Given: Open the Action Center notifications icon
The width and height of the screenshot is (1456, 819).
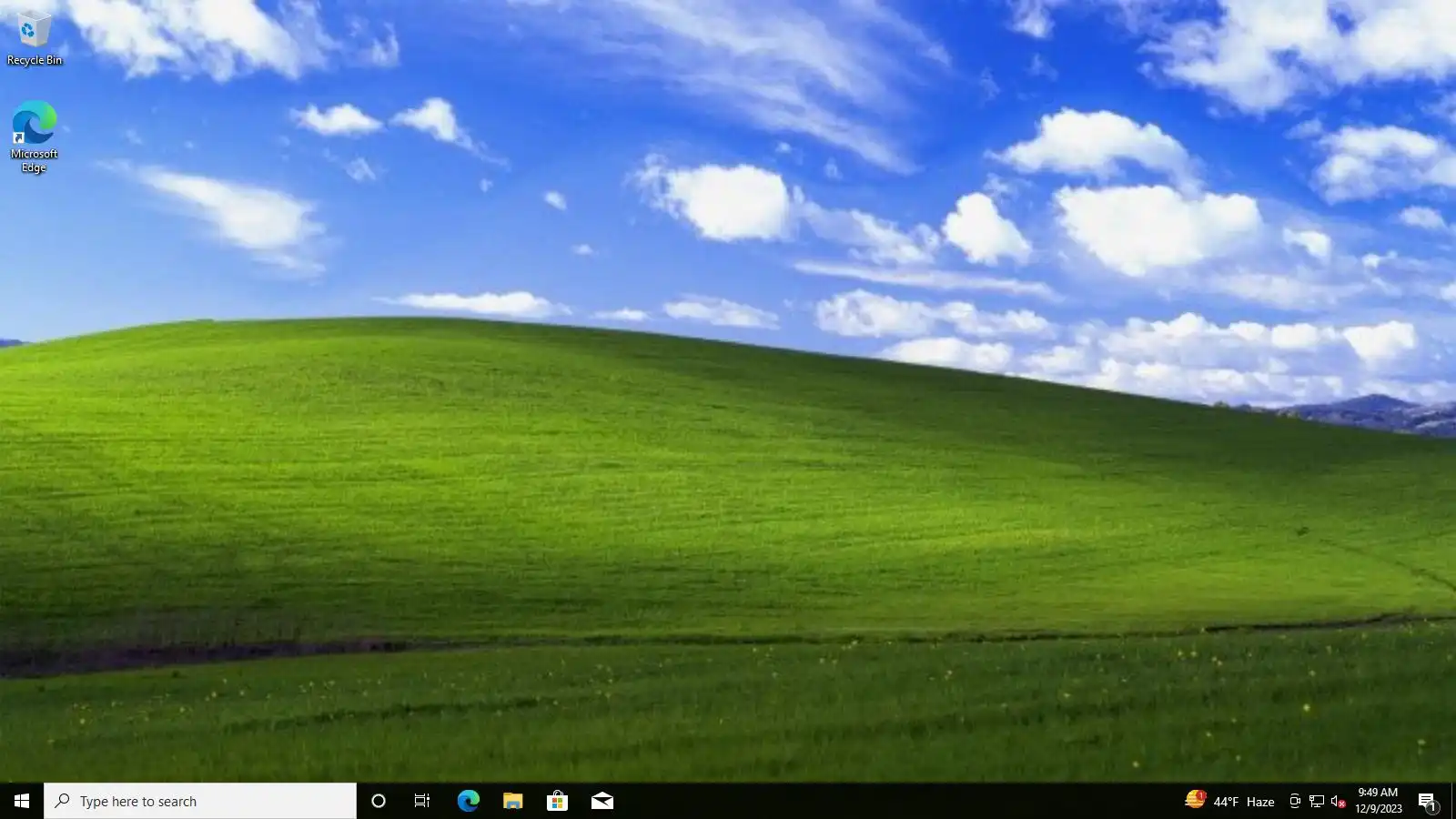Looking at the screenshot, I should click(x=1427, y=802).
